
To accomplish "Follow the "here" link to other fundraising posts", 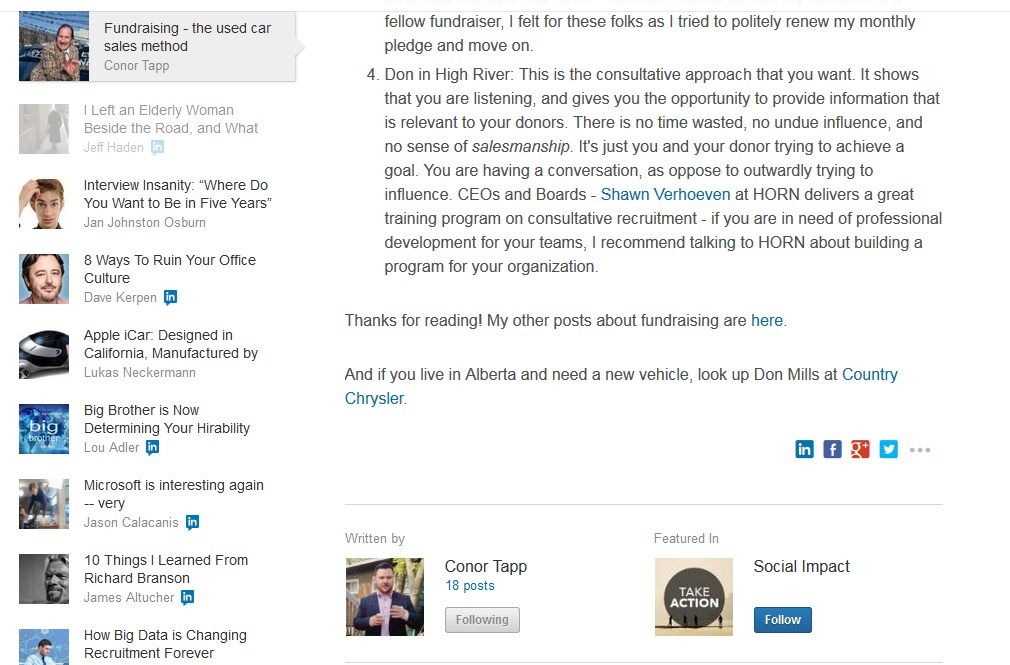I will point(766,320).
